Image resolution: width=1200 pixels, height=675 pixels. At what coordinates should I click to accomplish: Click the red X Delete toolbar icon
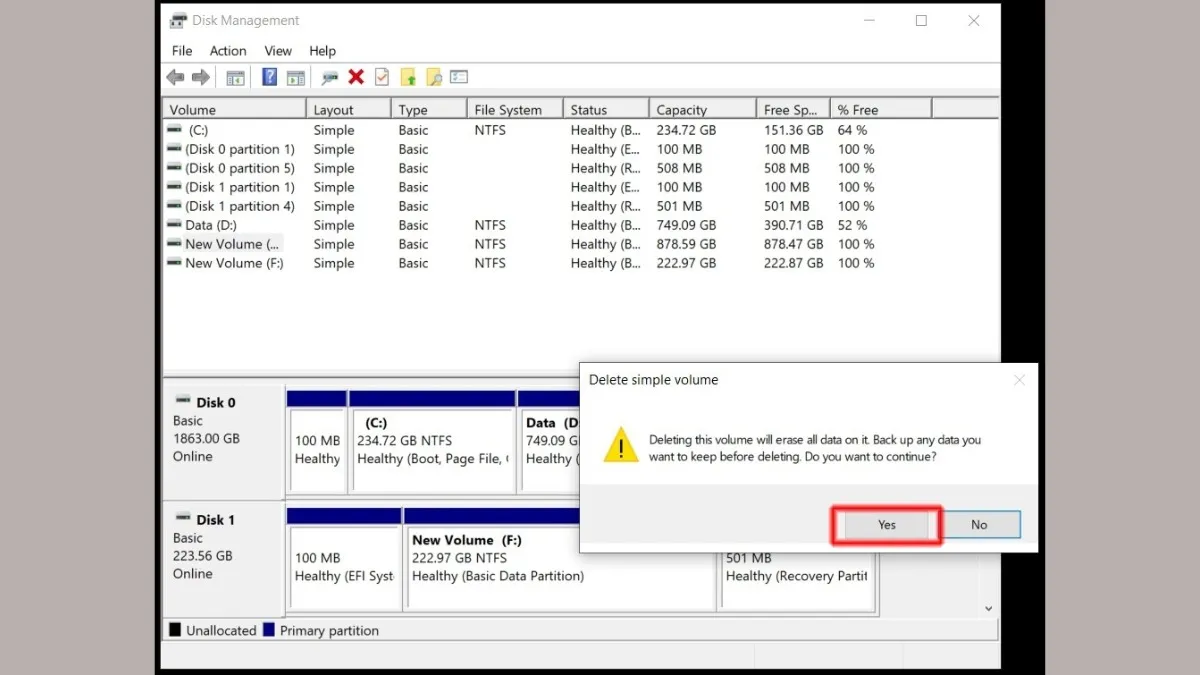click(356, 78)
